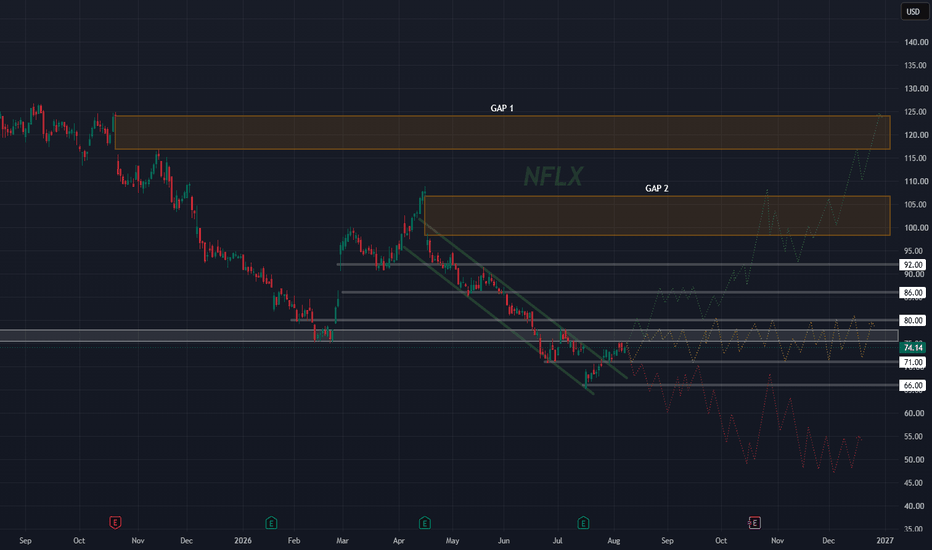The image size is (932, 550).
Task: Click the 40.00 price axis label
Action: click(914, 506)
